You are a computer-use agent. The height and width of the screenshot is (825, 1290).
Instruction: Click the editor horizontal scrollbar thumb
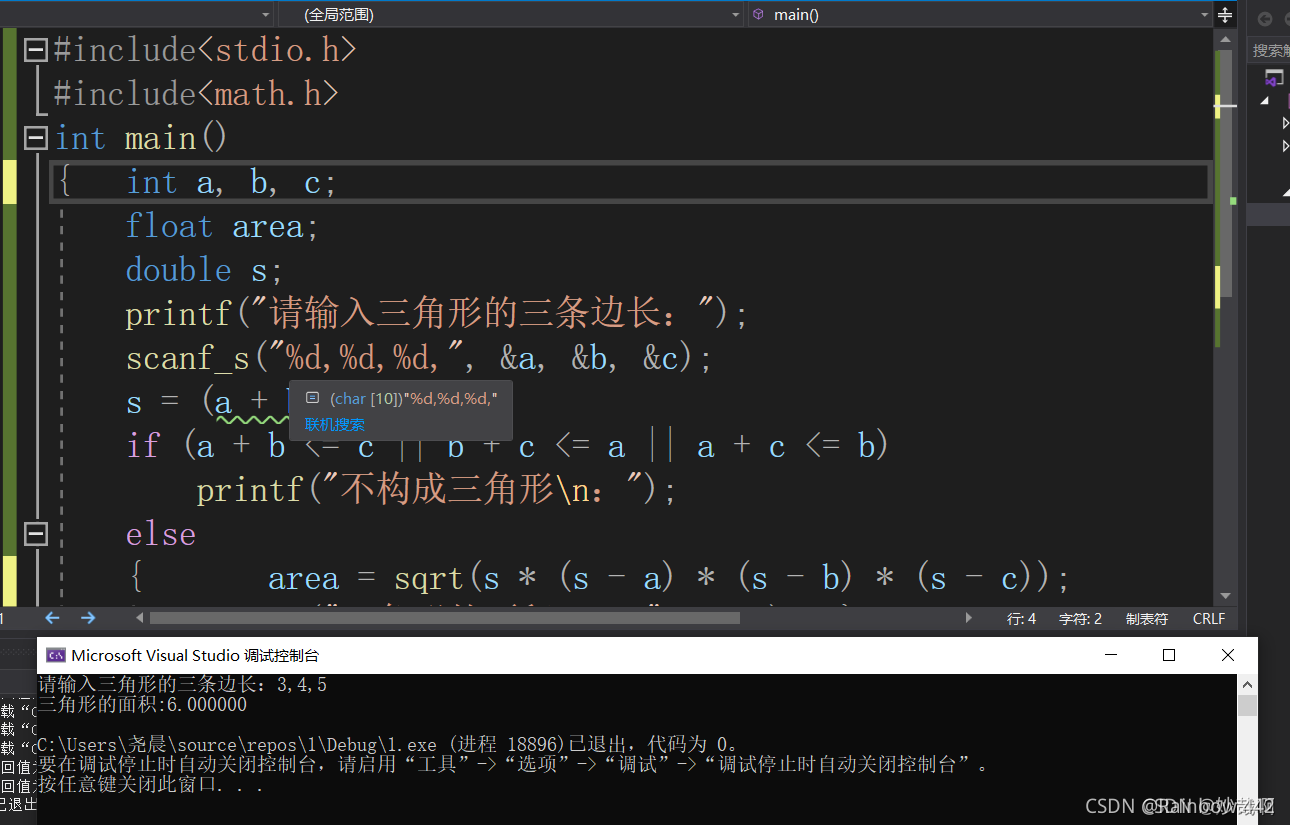click(x=445, y=618)
